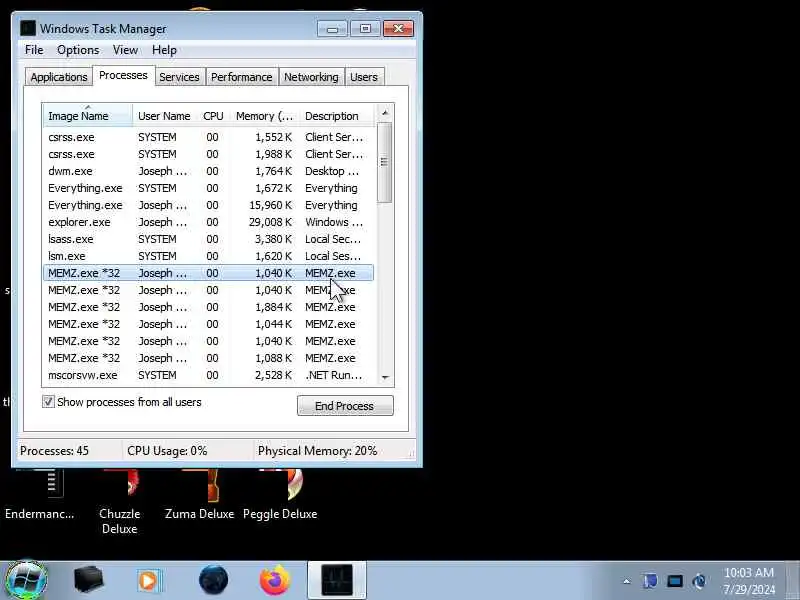Sort by Description column header
This screenshot has height=600, width=800.
click(x=337, y=116)
